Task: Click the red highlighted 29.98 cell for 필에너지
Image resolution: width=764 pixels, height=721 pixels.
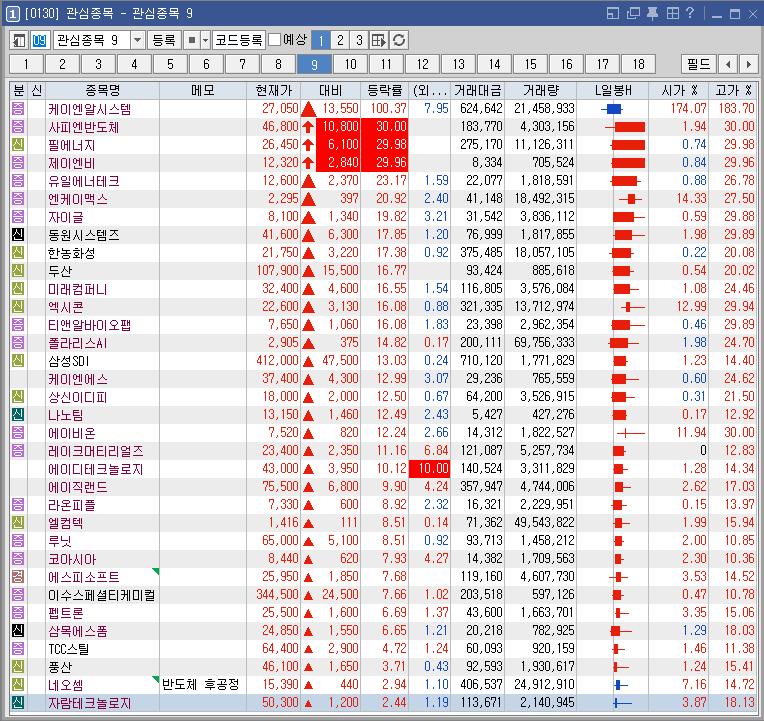Action: (384, 145)
